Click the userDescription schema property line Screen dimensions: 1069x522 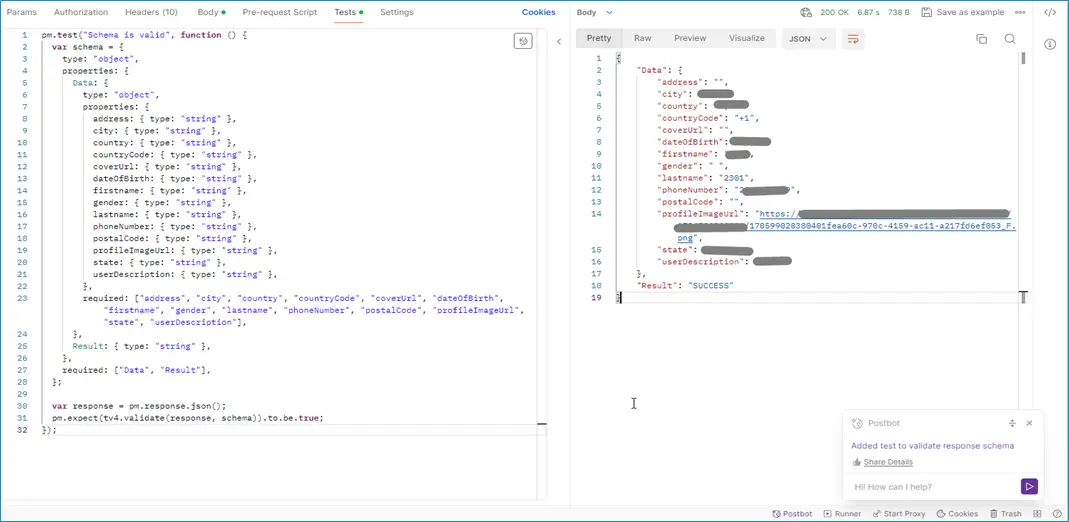[x=185, y=275]
